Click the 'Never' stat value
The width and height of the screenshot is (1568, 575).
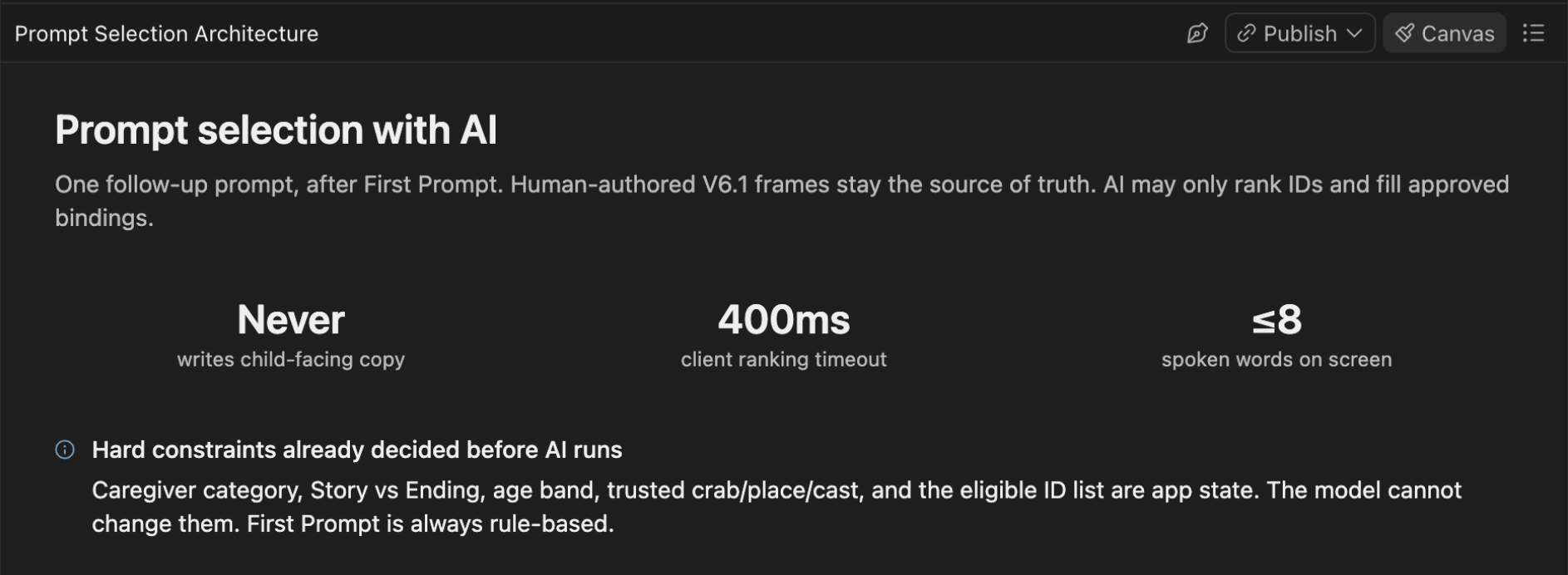[291, 319]
